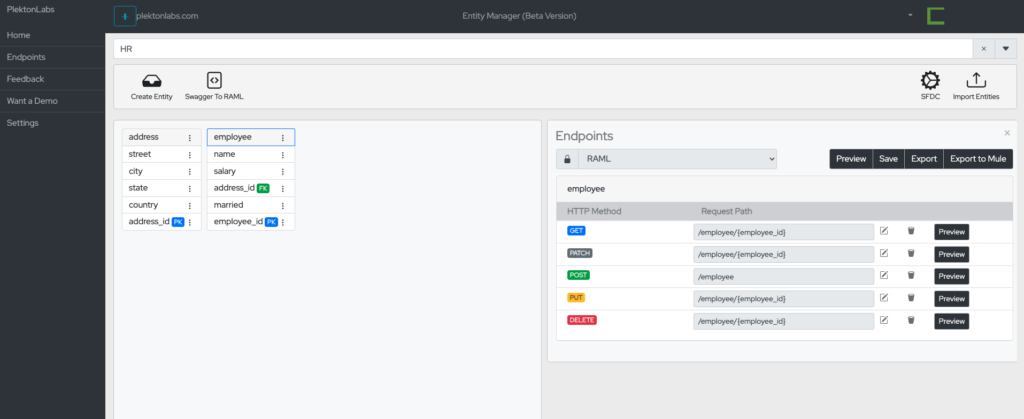Preview the PATCH endpoint

(951, 254)
